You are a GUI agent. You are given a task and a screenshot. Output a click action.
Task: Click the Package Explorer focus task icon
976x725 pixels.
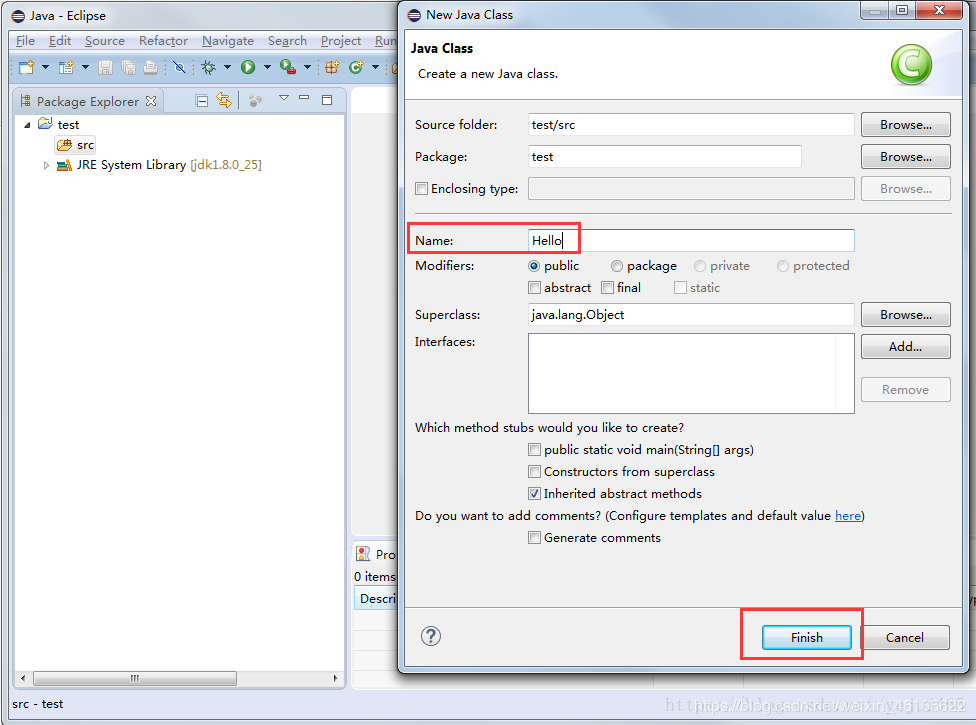pyautogui.click(x=255, y=100)
